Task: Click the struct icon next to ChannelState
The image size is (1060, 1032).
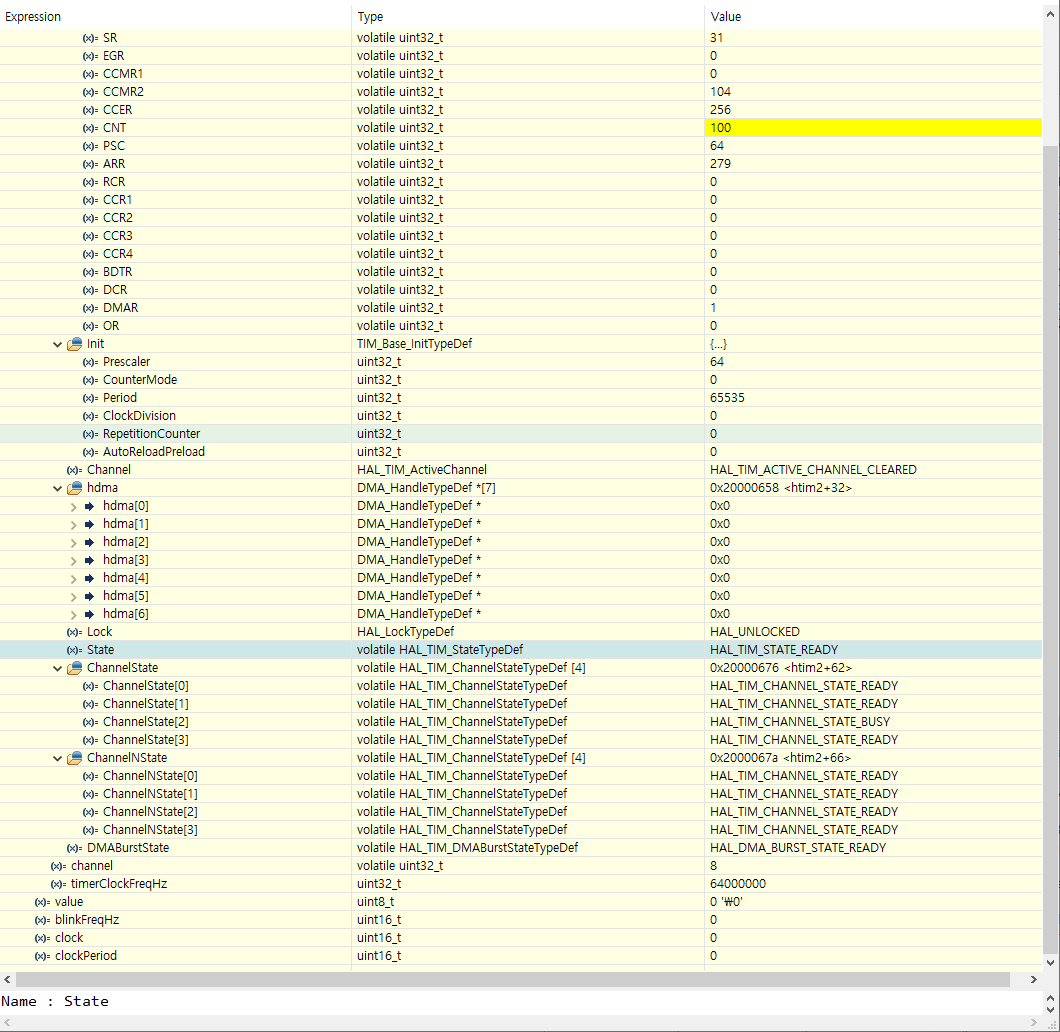Action: pyautogui.click(x=73, y=667)
